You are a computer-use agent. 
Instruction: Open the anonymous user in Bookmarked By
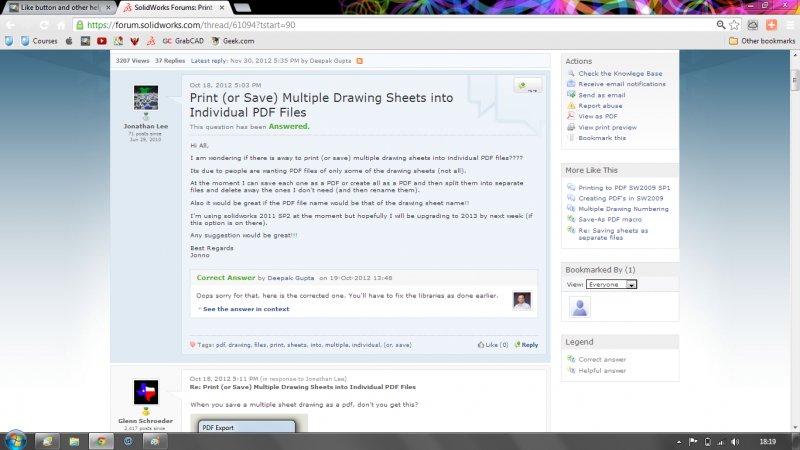point(580,307)
